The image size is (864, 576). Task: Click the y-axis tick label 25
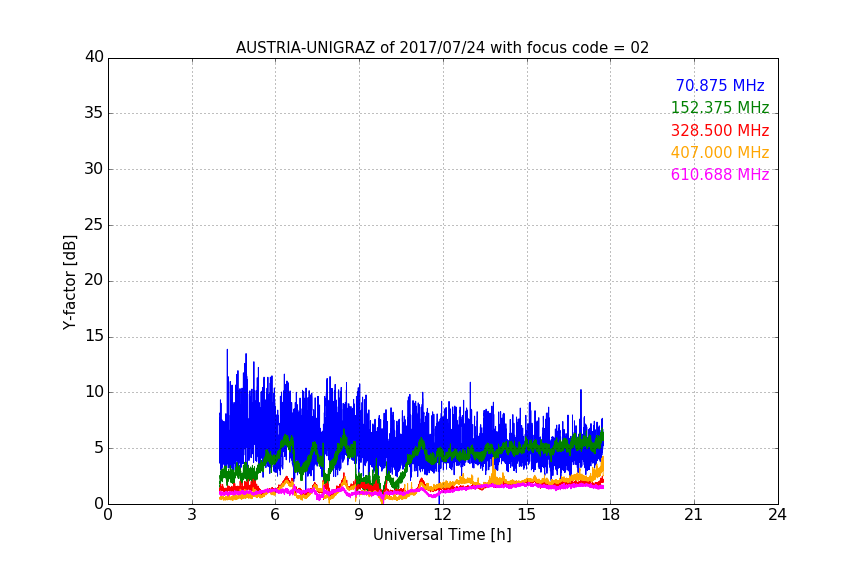tap(94, 225)
